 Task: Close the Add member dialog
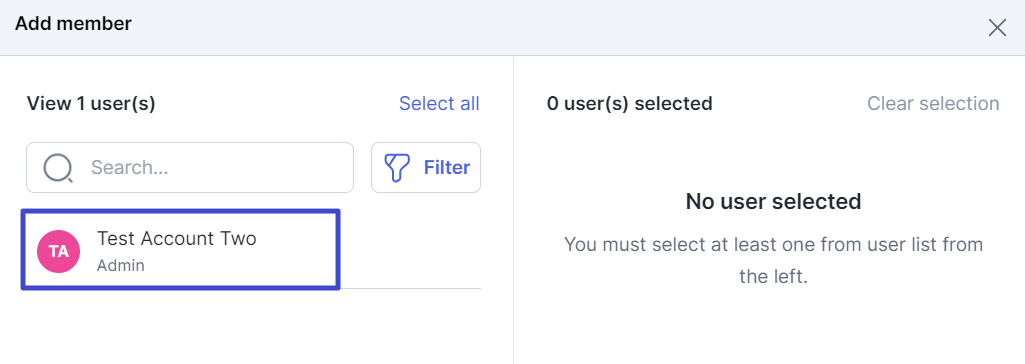997,27
